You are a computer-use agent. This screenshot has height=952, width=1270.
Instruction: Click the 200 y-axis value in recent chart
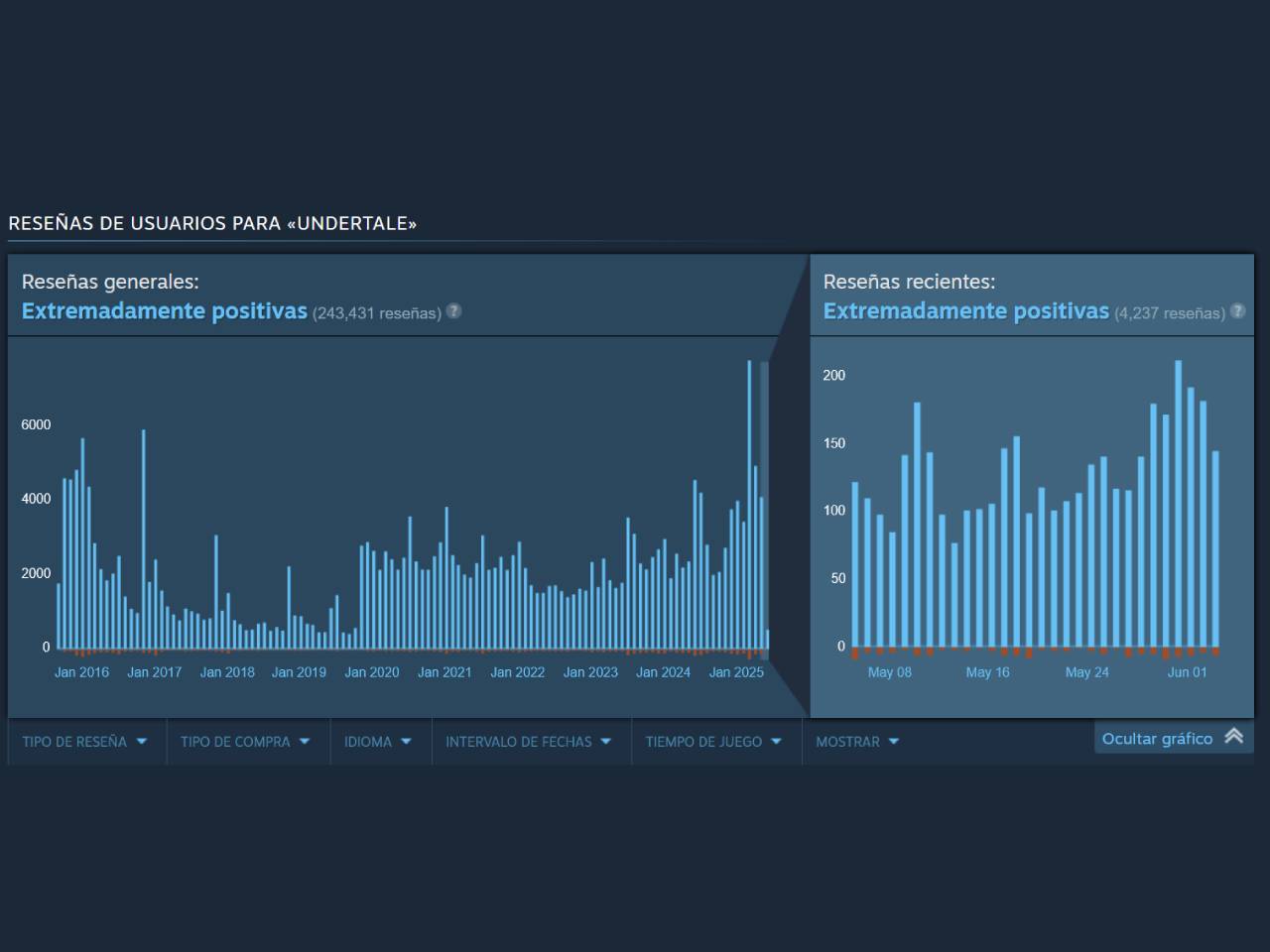click(x=834, y=375)
